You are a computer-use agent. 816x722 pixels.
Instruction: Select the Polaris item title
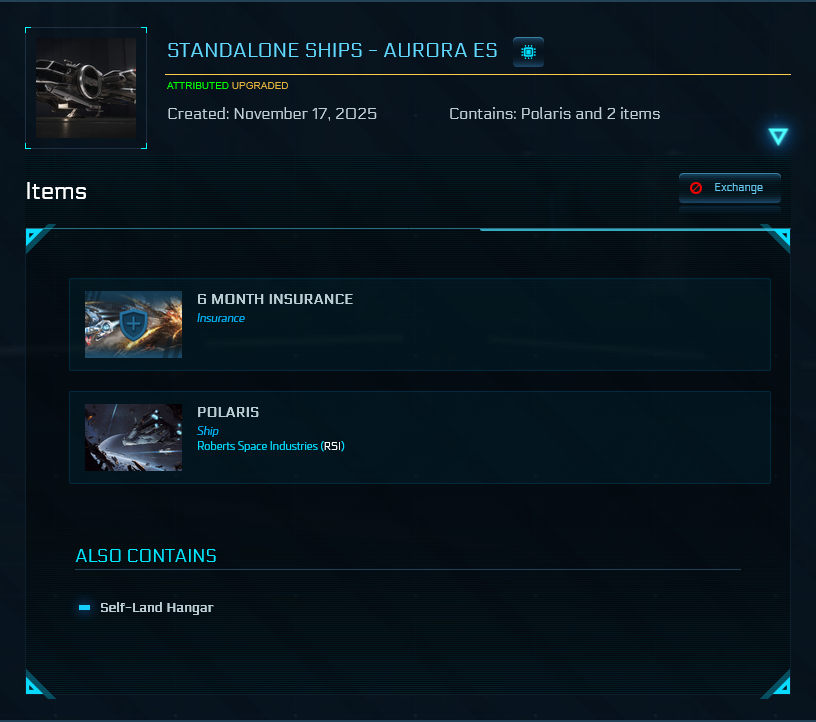[x=228, y=412]
